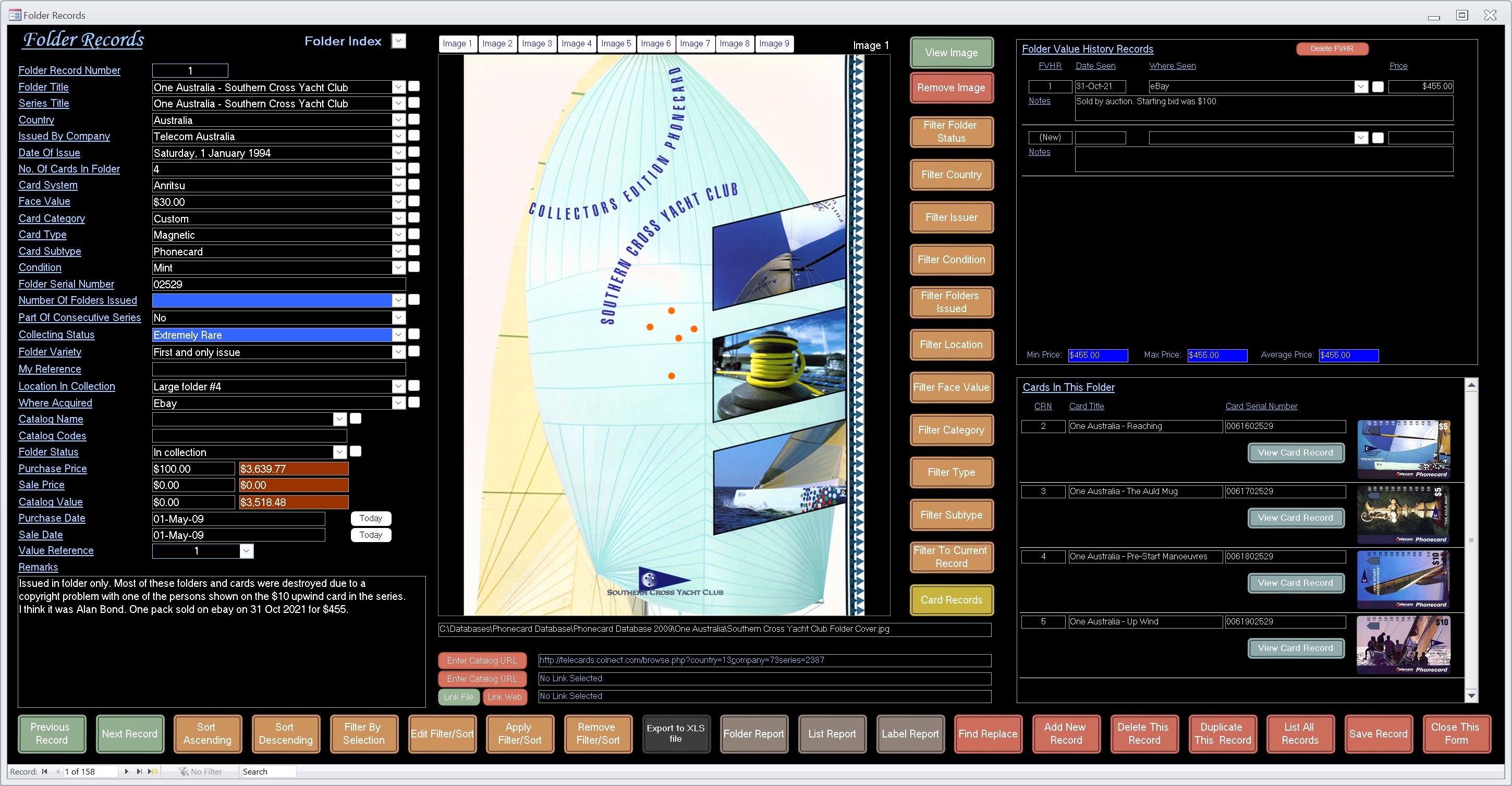The image size is (1512, 786).
Task: Go to first record navigation icon
Action: 45,771
